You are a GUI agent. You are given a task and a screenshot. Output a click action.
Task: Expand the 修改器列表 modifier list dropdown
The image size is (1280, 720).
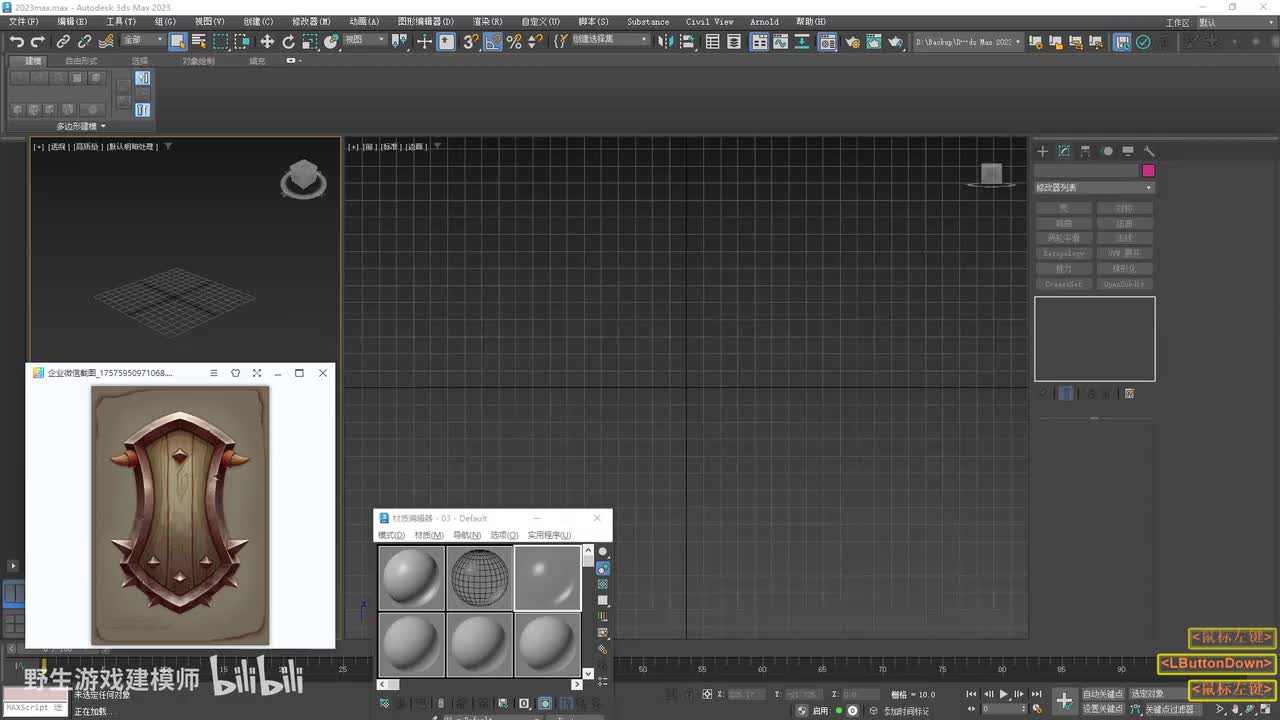(1094, 188)
